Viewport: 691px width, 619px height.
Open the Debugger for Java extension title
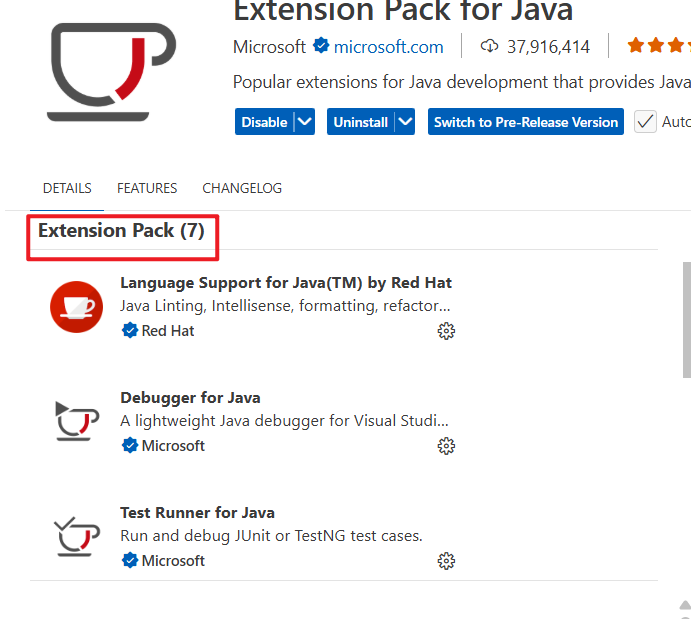[190, 398]
